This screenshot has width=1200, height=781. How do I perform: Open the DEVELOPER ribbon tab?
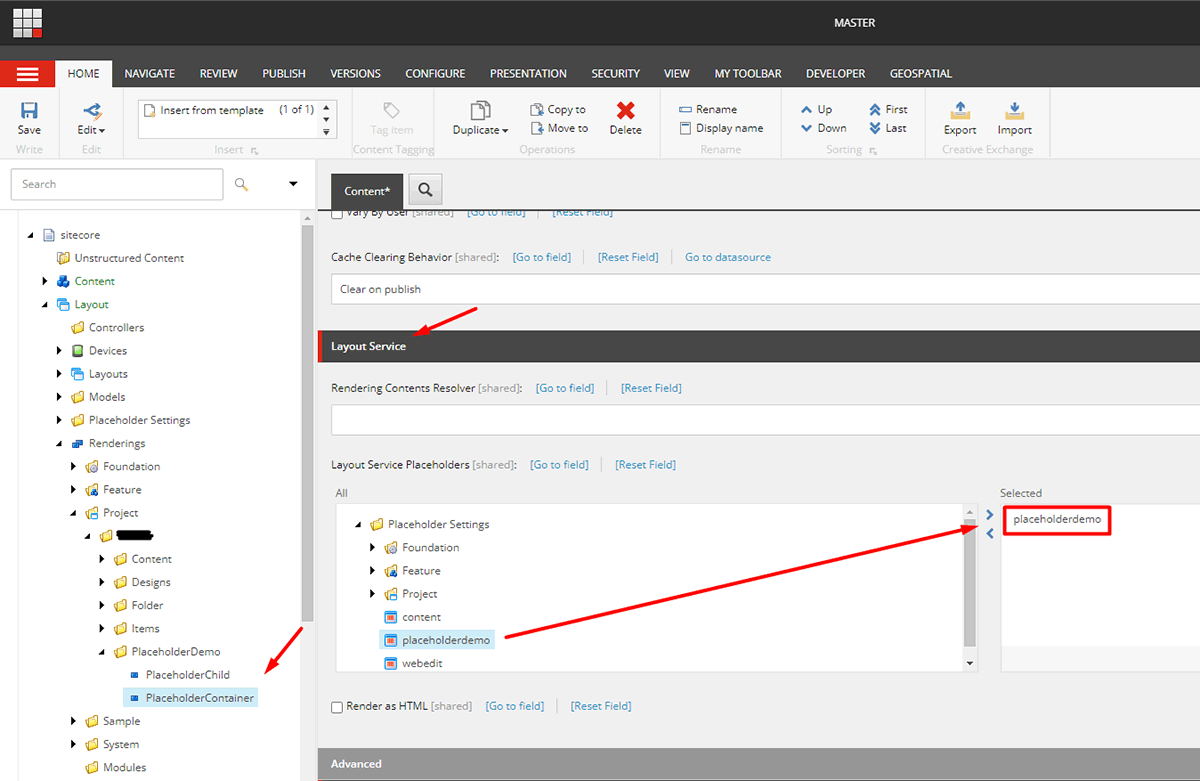pos(835,73)
